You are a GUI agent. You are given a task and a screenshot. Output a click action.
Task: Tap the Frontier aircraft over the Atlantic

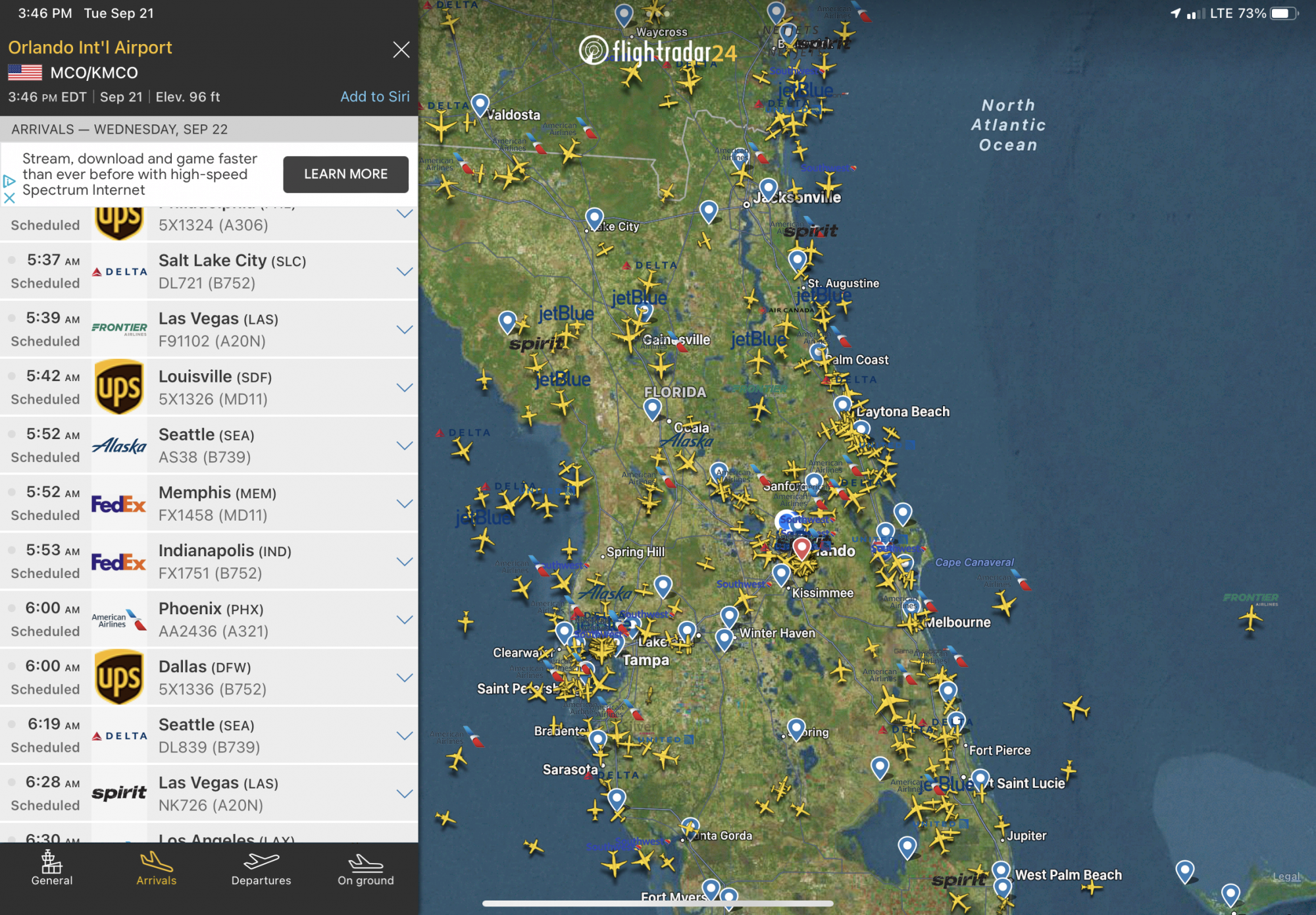(x=1250, y=618)
